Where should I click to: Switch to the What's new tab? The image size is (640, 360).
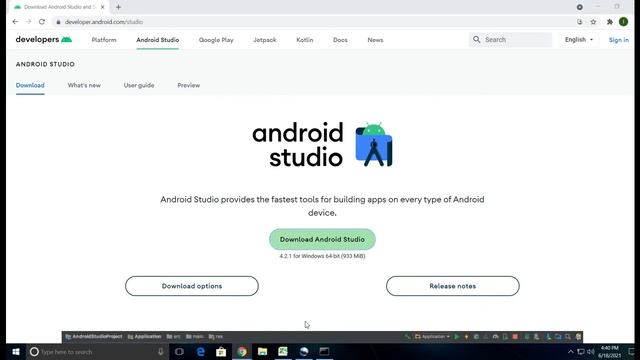(x=84, y=85)
